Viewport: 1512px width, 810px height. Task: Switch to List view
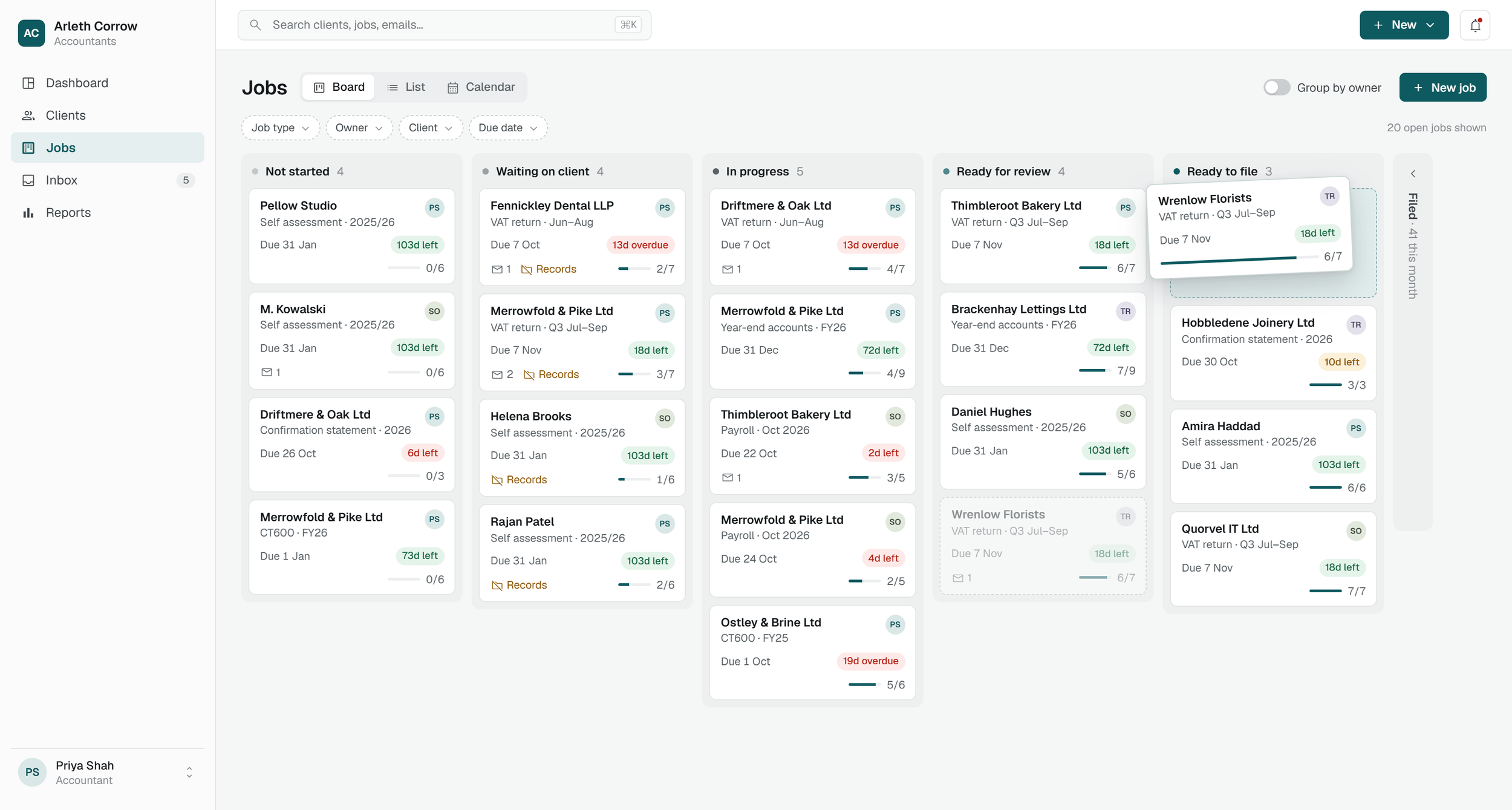(406, 87)
